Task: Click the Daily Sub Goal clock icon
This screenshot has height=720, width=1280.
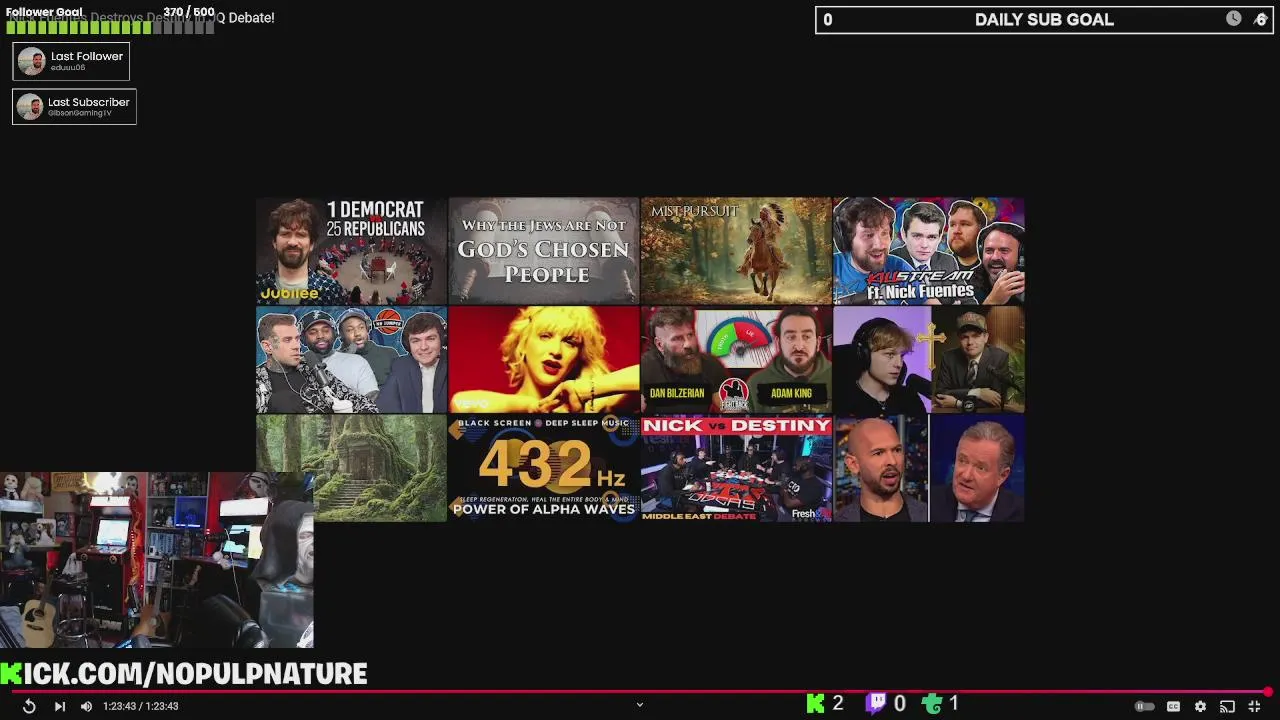Action: pos(1233,19)
